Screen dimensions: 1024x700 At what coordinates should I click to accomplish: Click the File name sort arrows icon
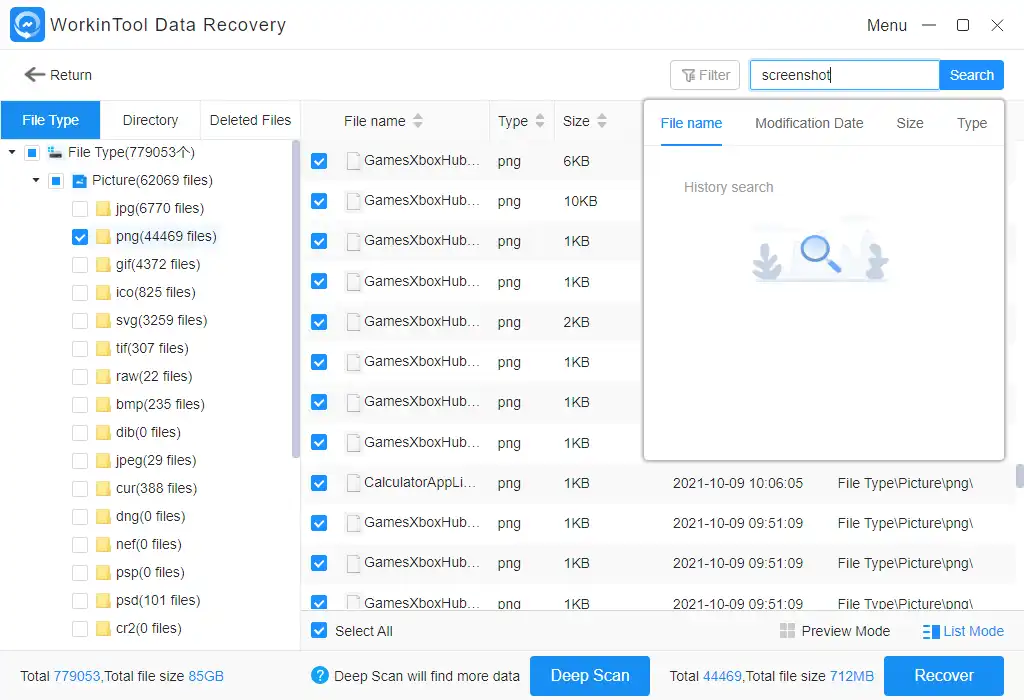click(418, 121)
